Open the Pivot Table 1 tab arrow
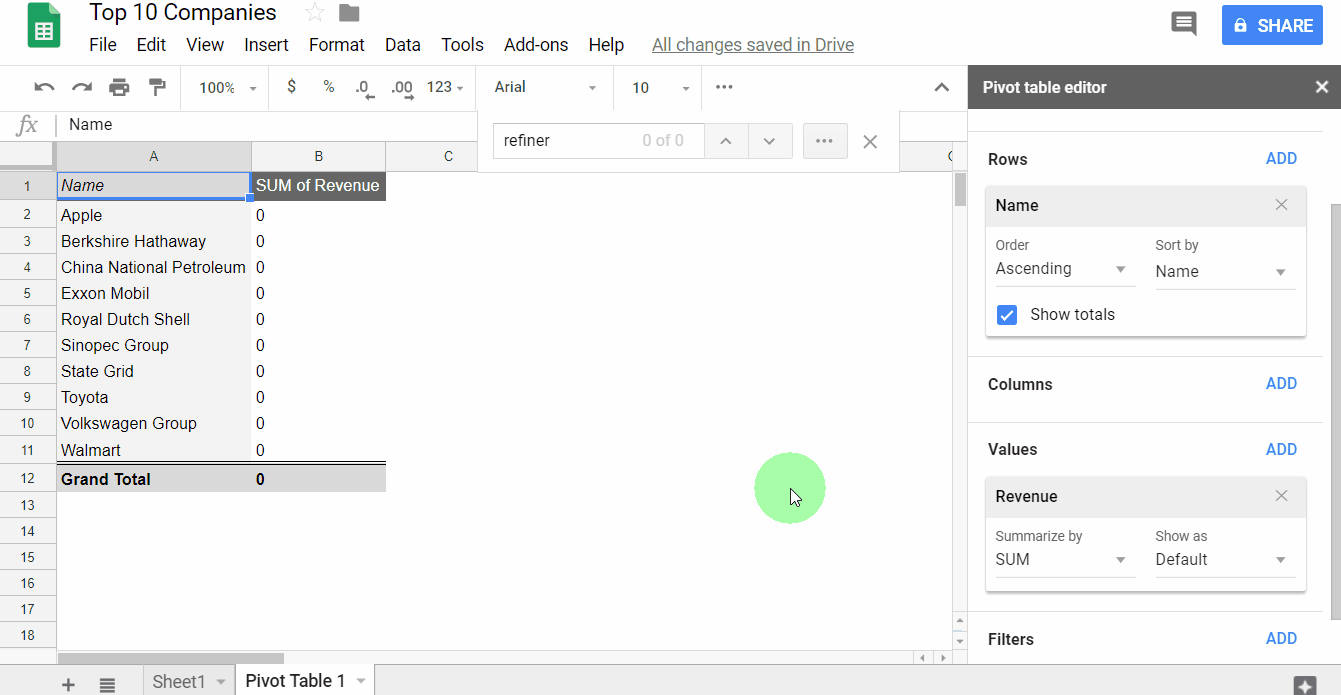The image size is (1341, 695). [x=361, y=682]
